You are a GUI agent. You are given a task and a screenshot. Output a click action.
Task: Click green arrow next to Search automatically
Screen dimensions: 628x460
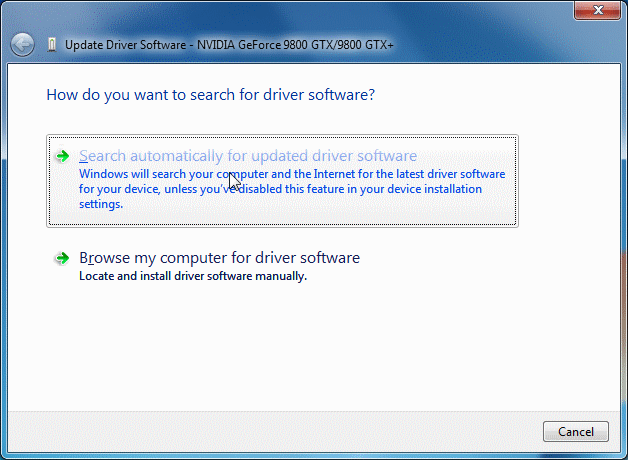click(x=62, y=156)
